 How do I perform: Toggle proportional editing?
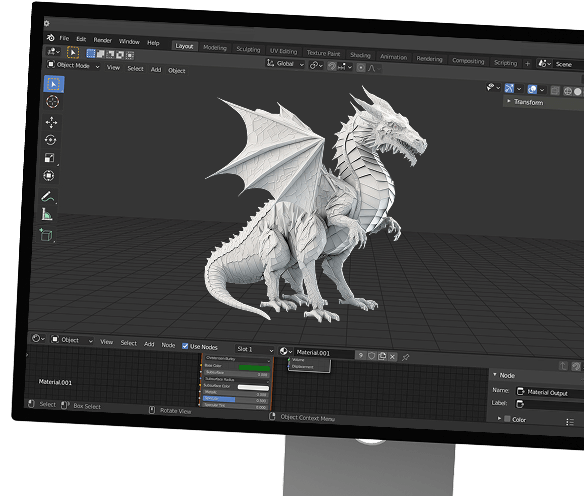[361, 68]
